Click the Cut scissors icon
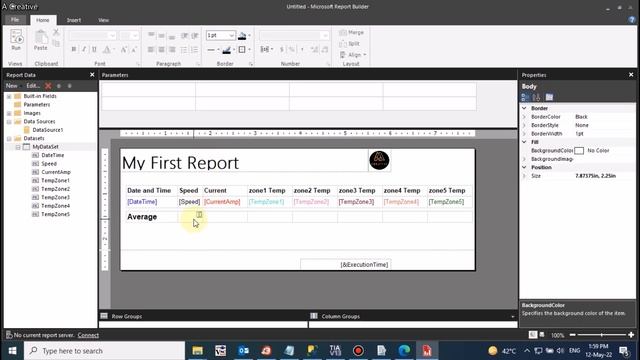This screenshot has width=640, height=360. click(56, 32)
